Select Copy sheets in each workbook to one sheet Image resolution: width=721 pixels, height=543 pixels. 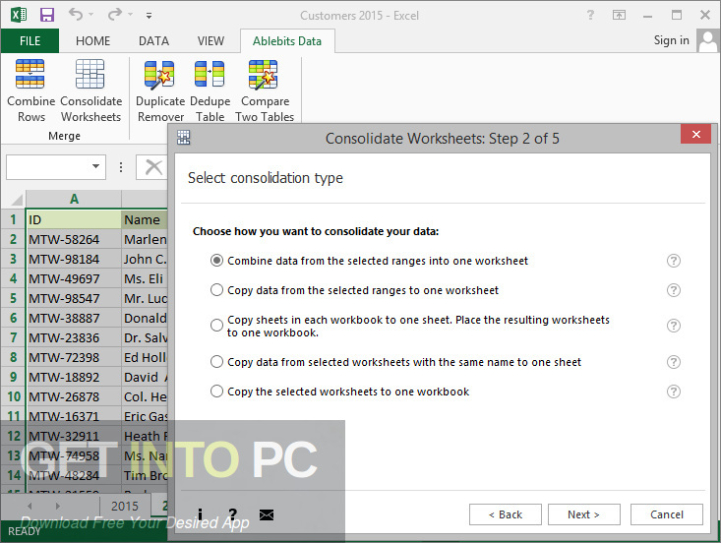pos(217,326)
